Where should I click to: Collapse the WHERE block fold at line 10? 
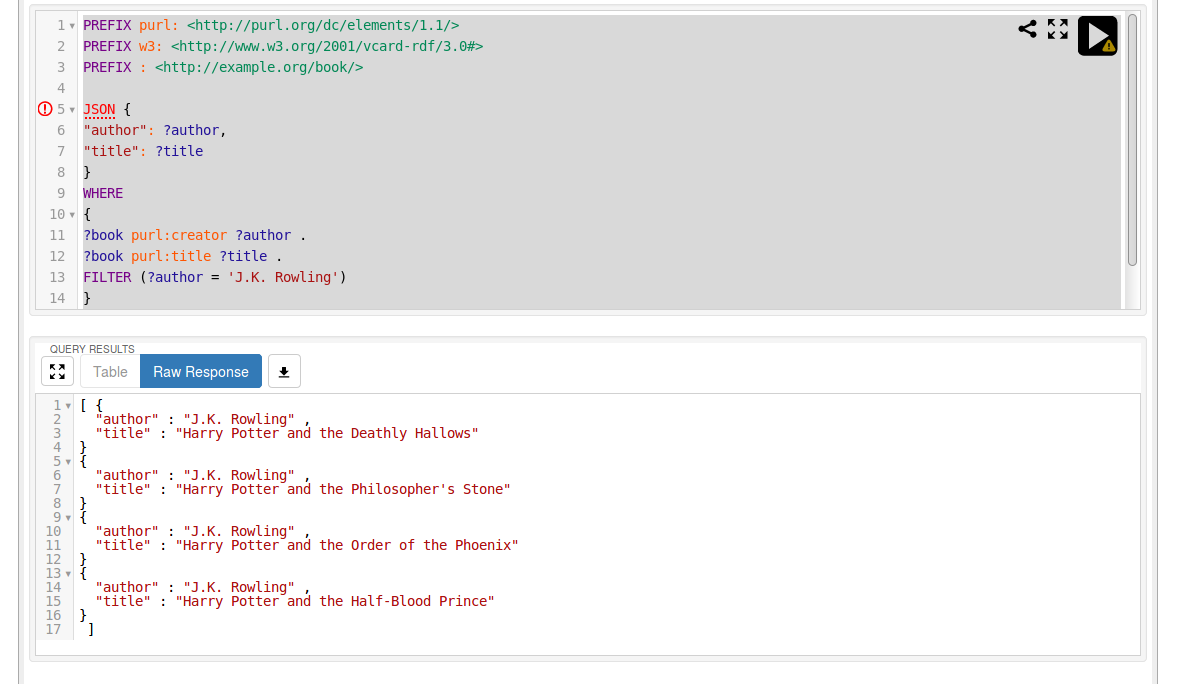[x=72, y=215]
